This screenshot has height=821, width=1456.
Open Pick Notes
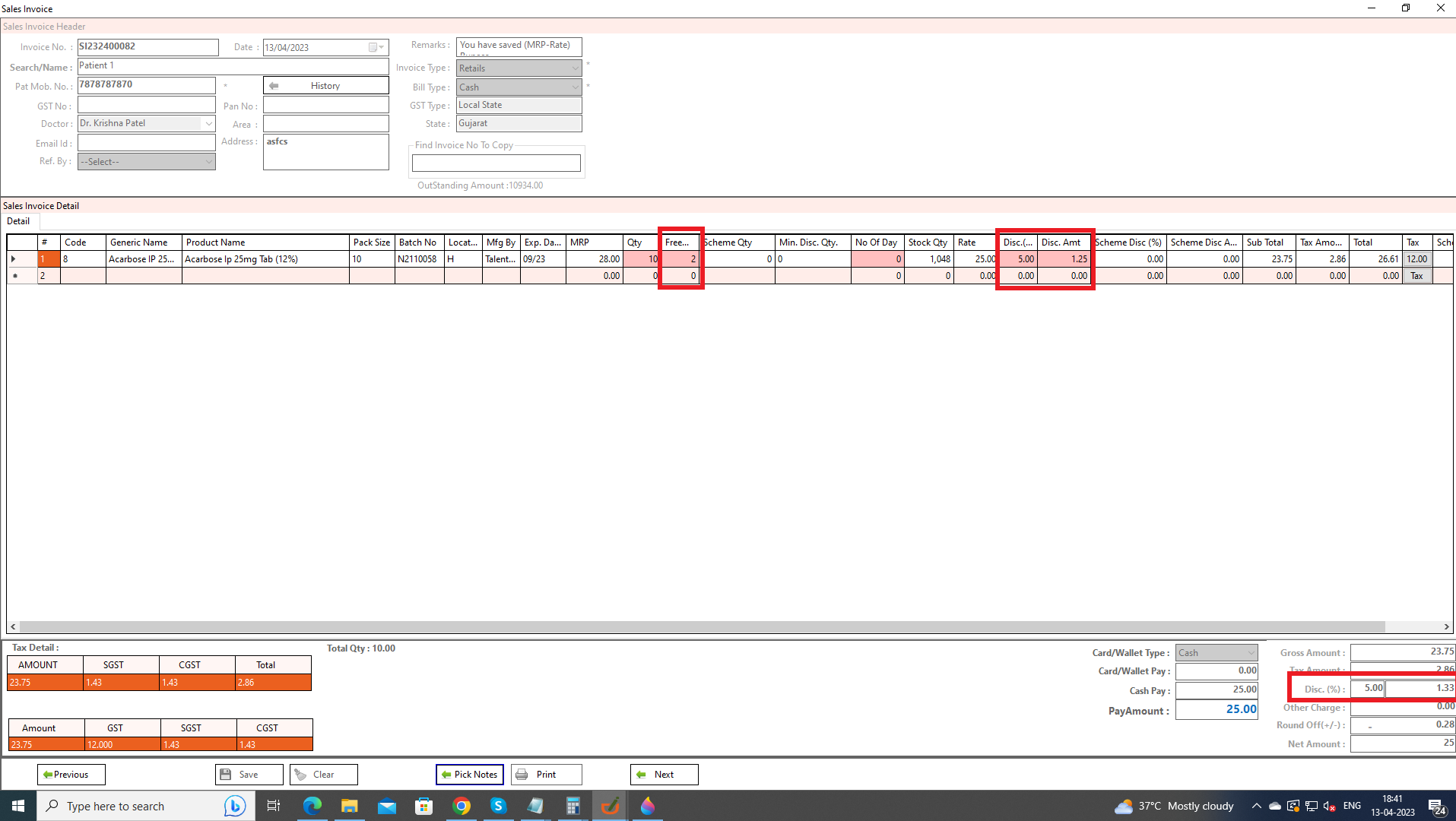469,775
